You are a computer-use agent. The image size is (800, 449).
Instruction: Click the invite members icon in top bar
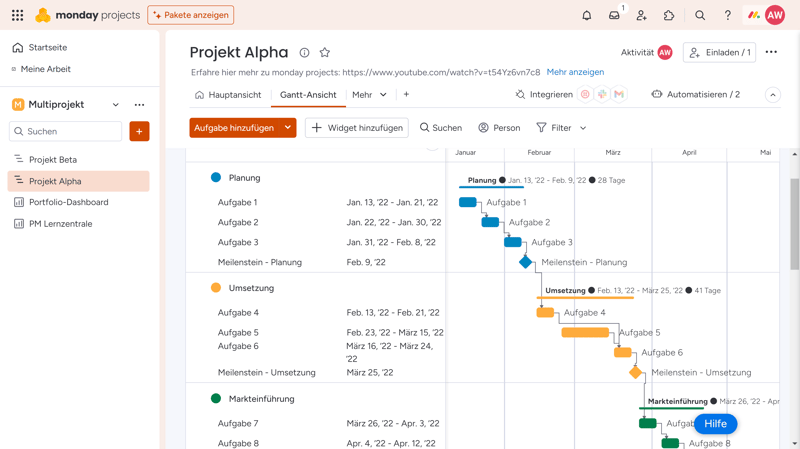pyautogui.click(x=642, y=16)
